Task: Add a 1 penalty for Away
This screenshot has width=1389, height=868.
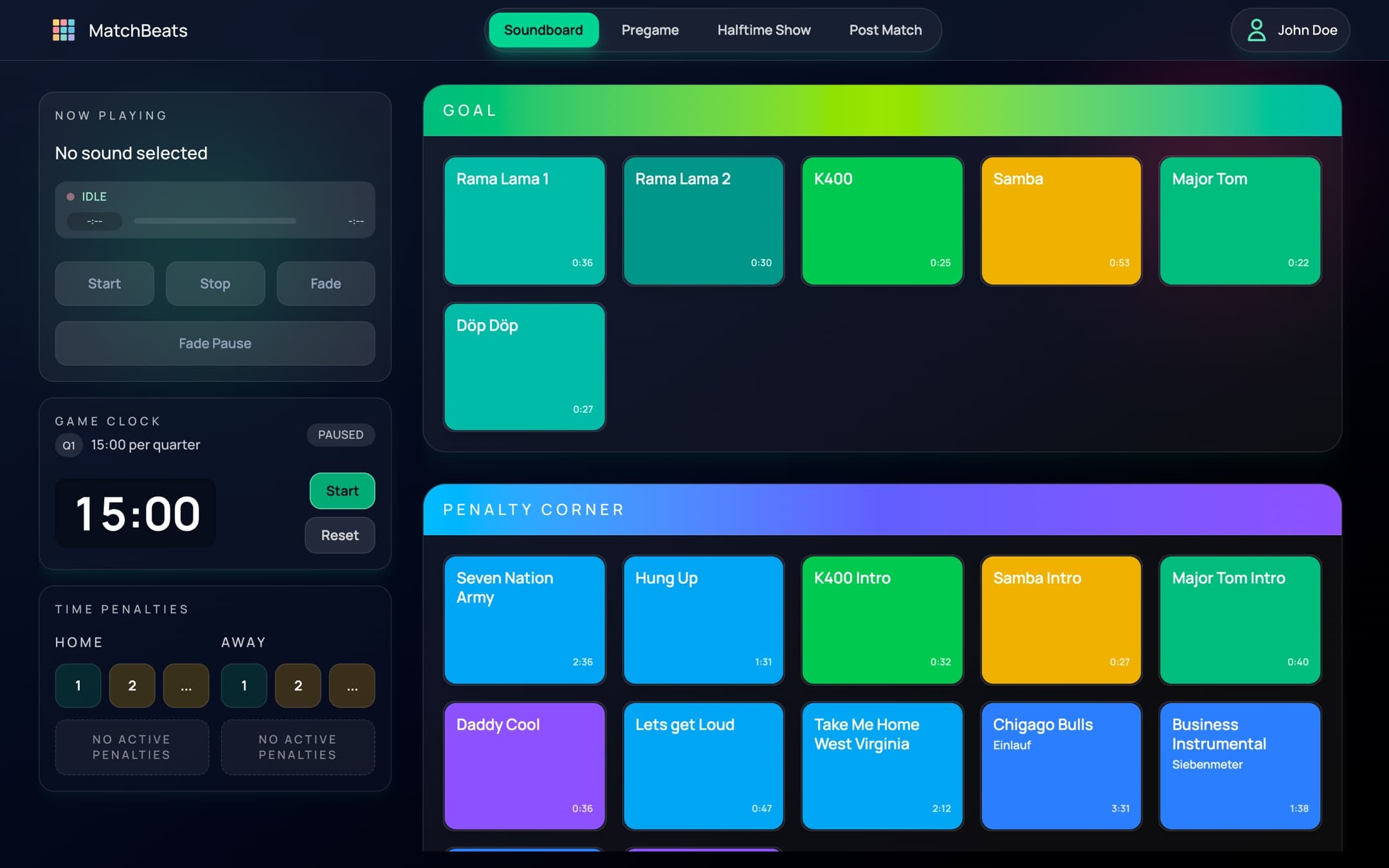Action: click(x=244, y=685)
